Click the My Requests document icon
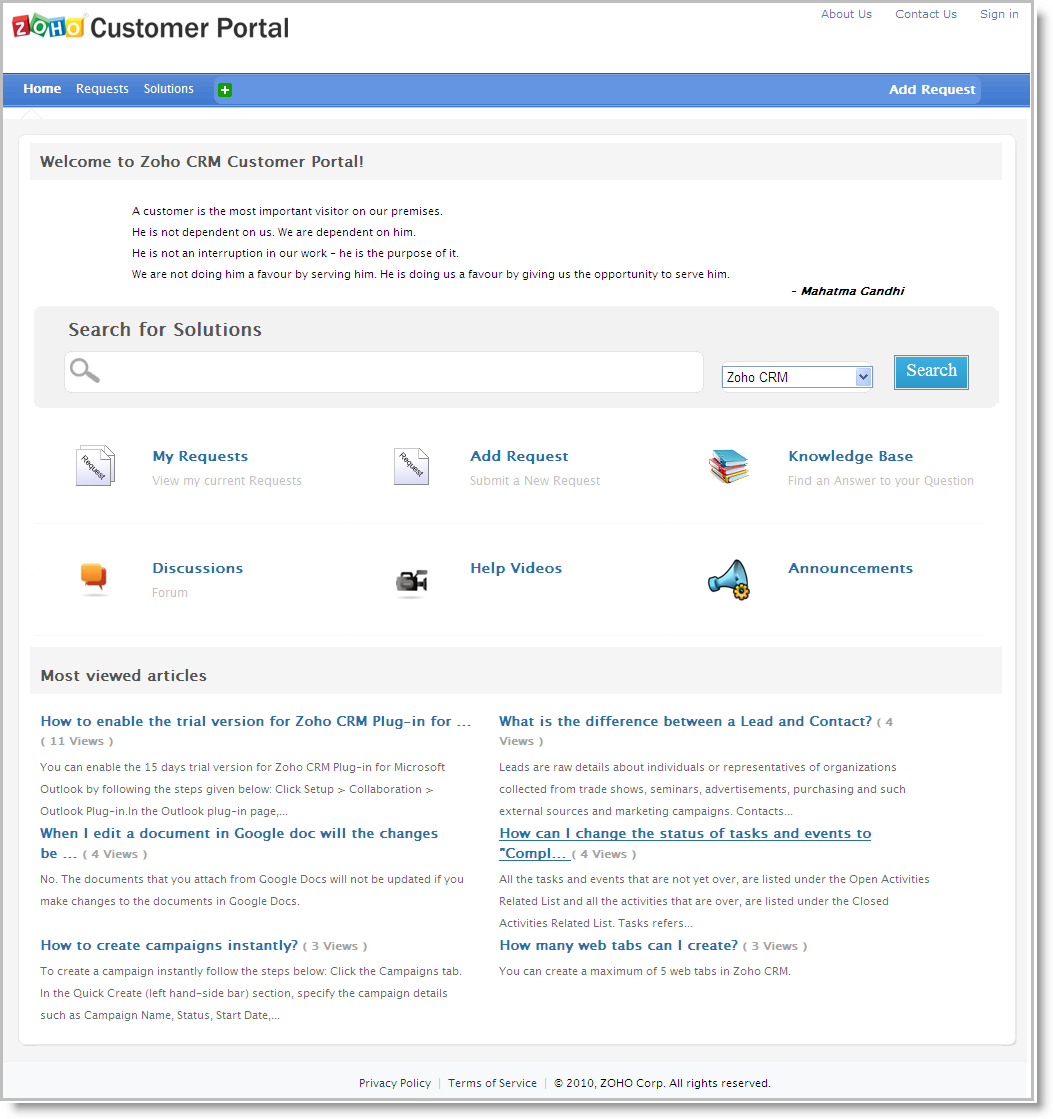This screenshot has height=1119, width=1053. coord(96,465)
